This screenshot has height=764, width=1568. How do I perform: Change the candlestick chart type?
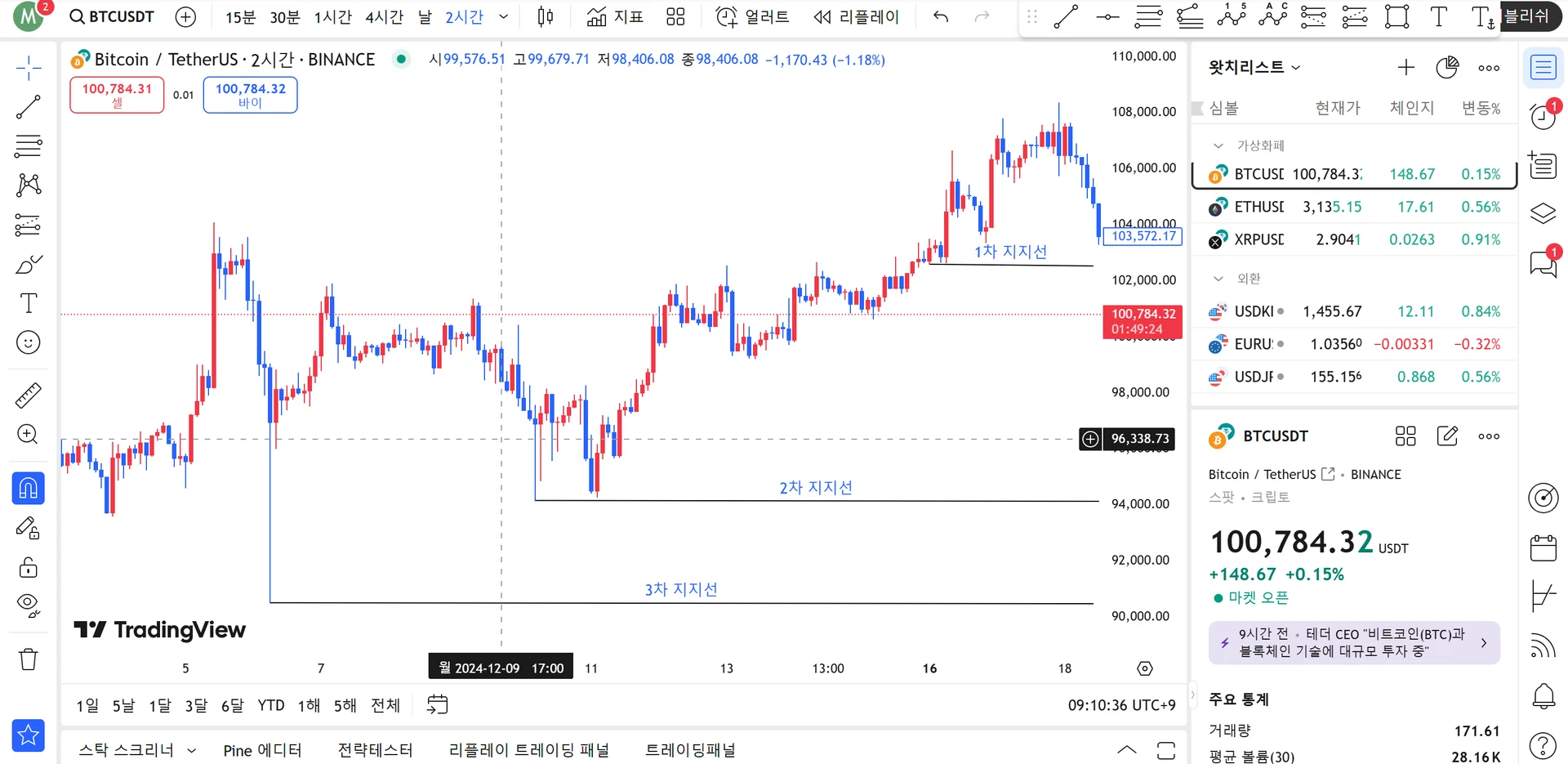point(546,17)
